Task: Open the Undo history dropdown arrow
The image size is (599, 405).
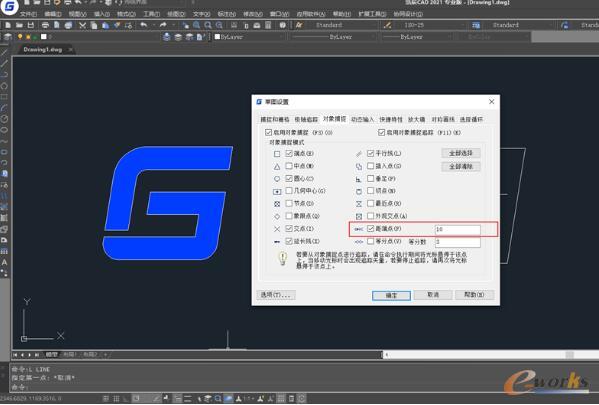Action: click(154, 25)
